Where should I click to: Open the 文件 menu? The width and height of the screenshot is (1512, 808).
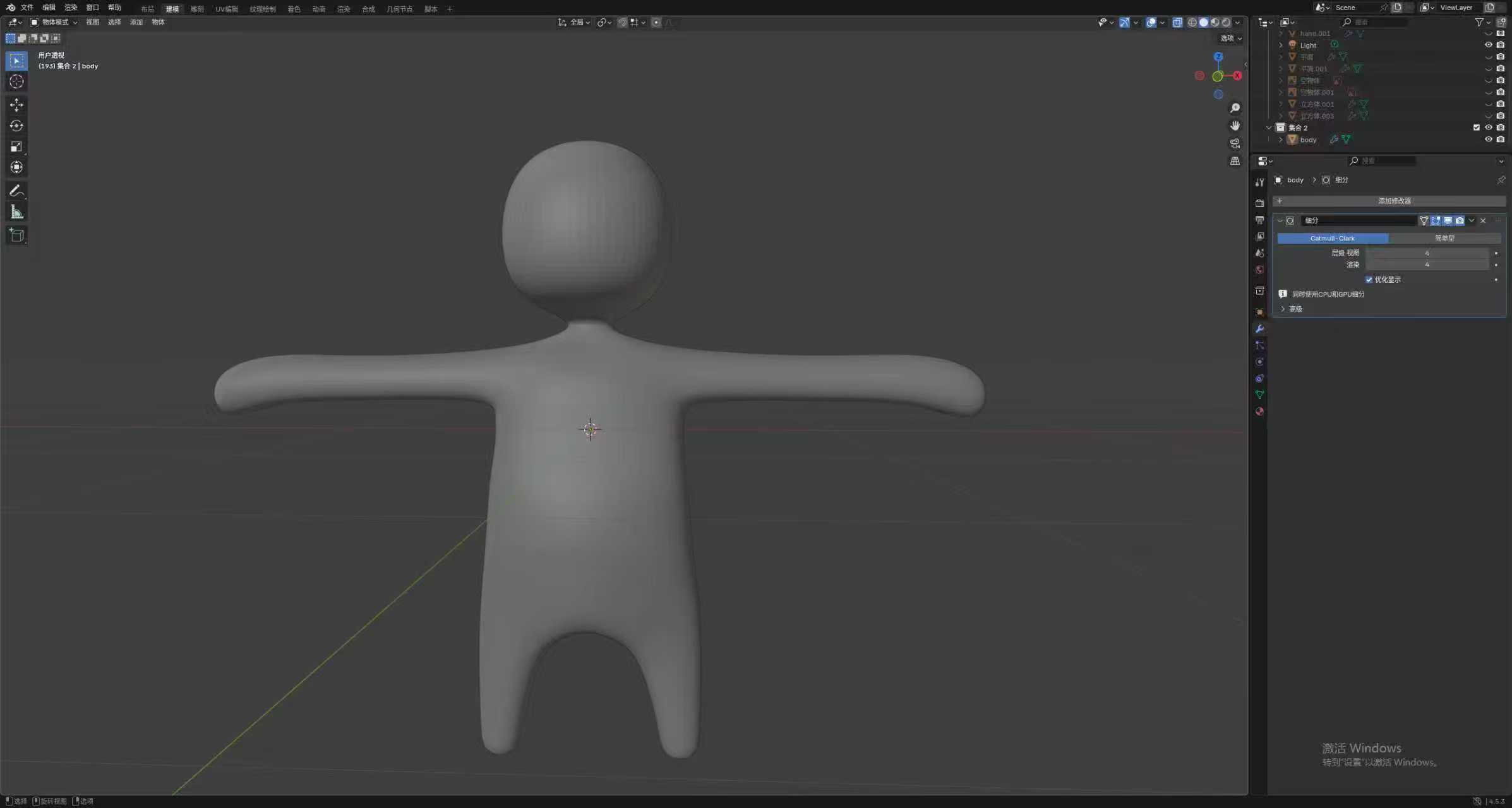[27, 8]
